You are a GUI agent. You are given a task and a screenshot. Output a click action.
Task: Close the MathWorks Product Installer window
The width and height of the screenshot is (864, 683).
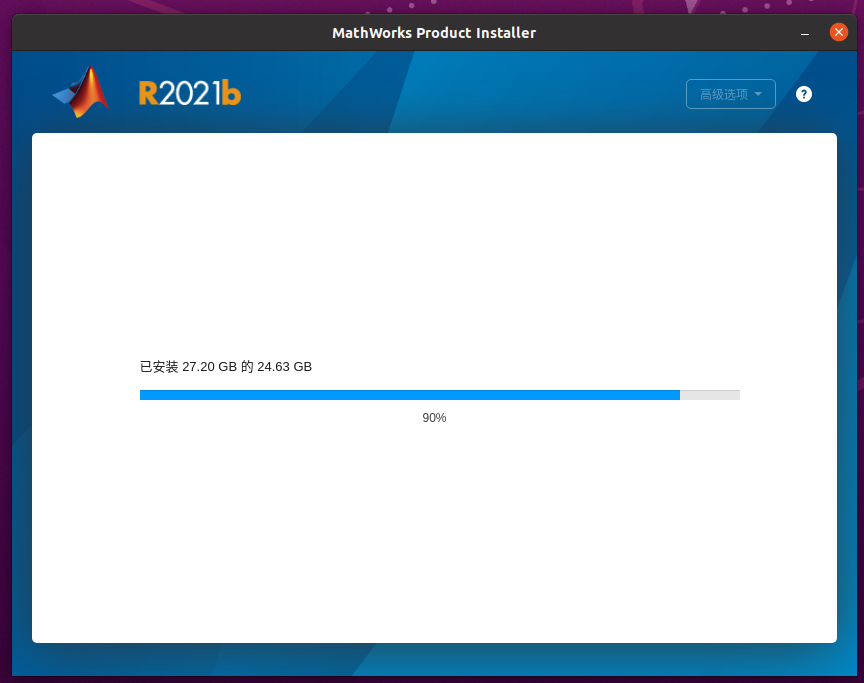click(x=839, y=32)
